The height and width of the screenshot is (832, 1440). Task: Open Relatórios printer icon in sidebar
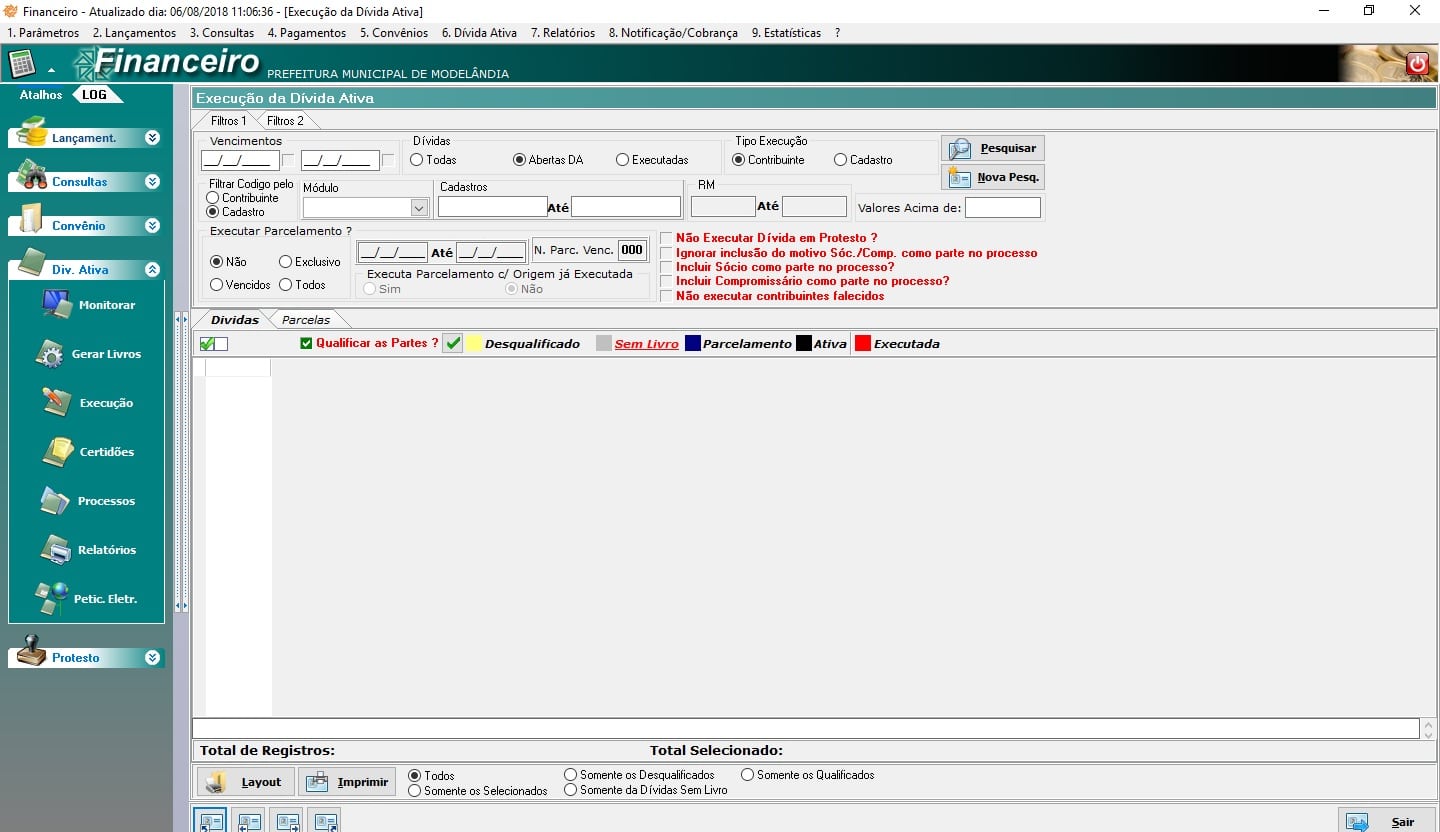[x=55, y=549]
